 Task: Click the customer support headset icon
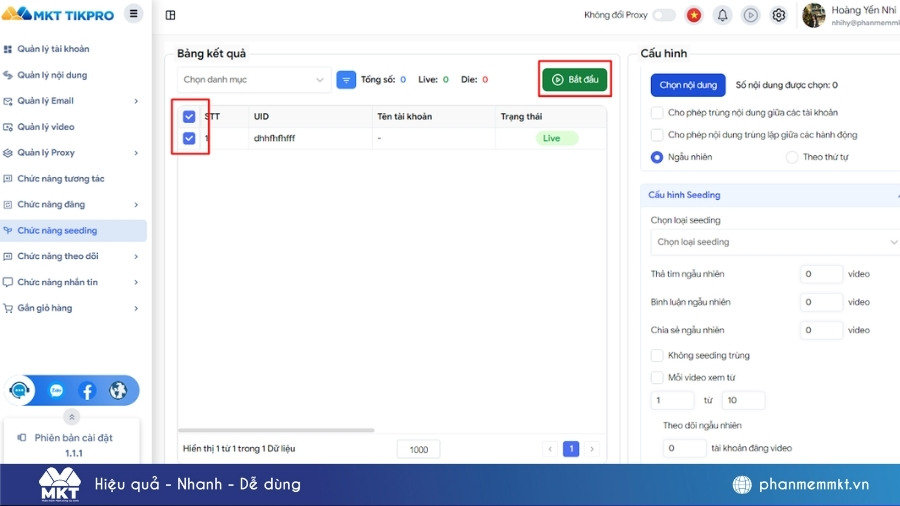[20, 391]
